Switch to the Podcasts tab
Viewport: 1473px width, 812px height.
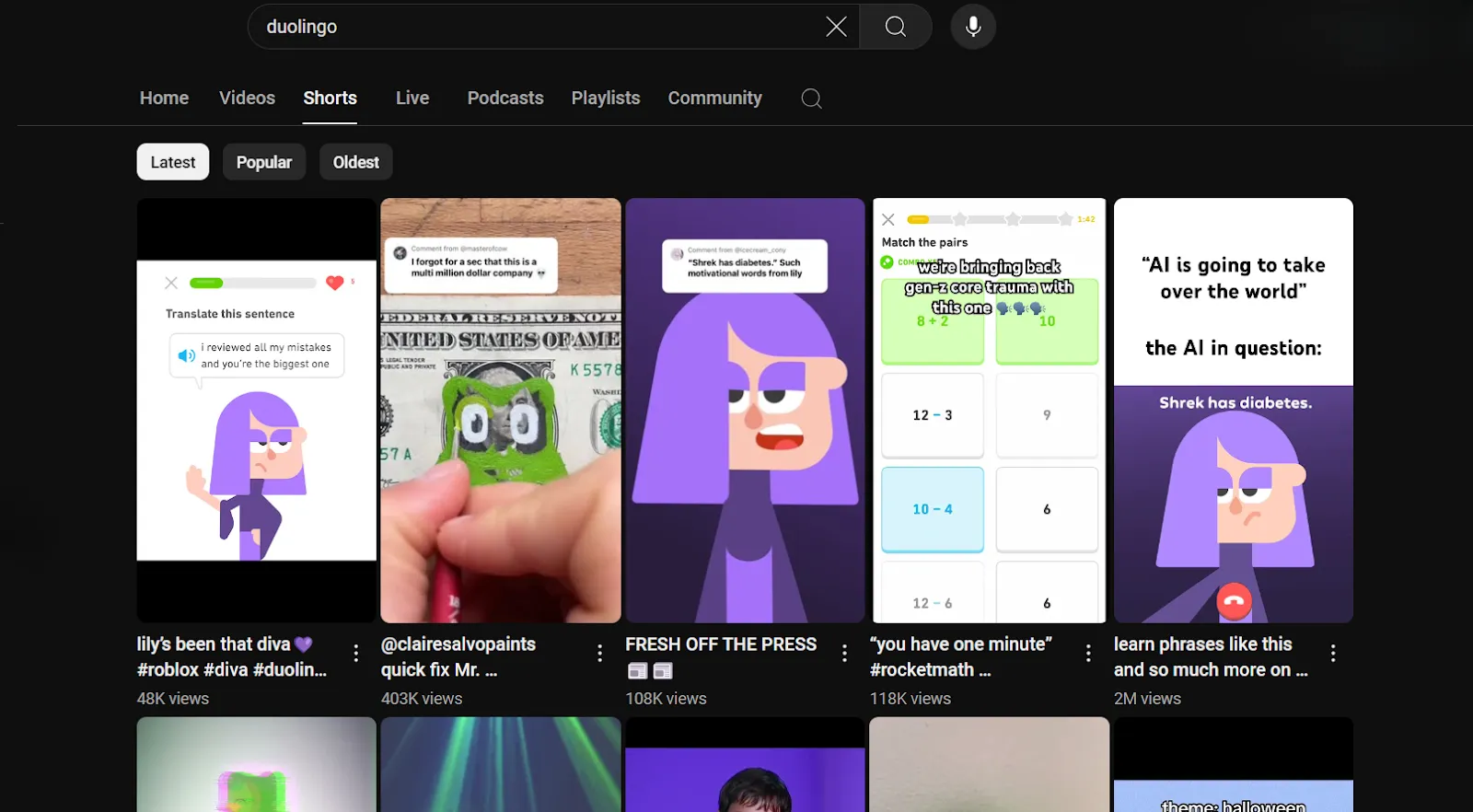coord(505,98)
